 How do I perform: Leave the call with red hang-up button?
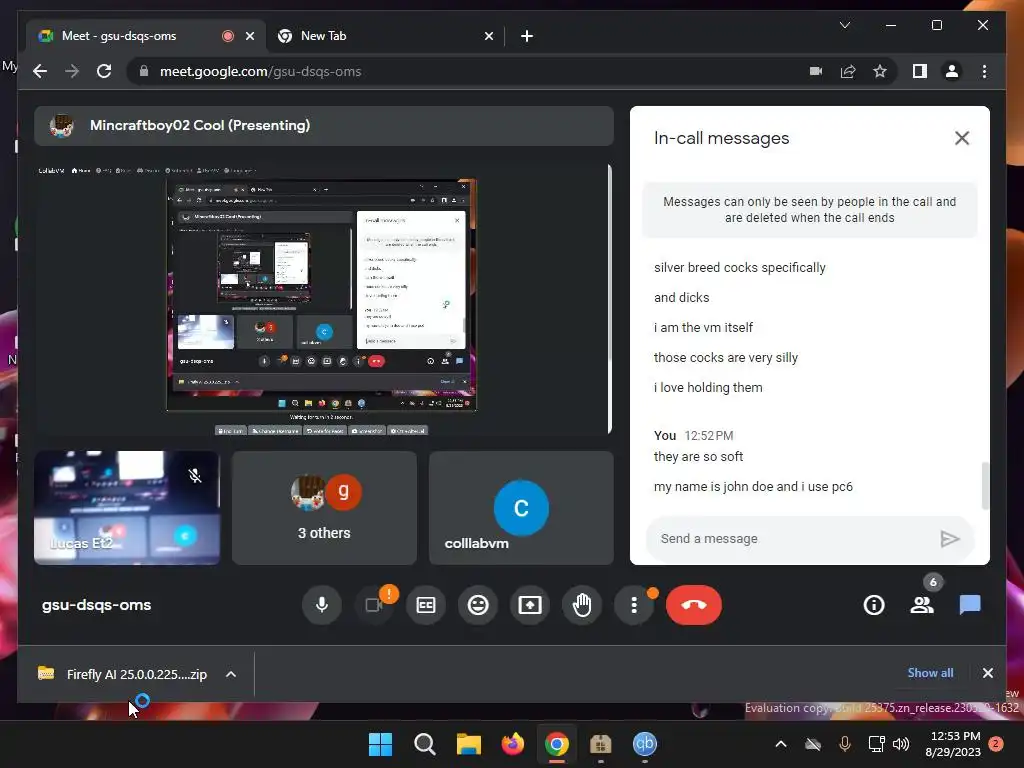pos(694,605)
